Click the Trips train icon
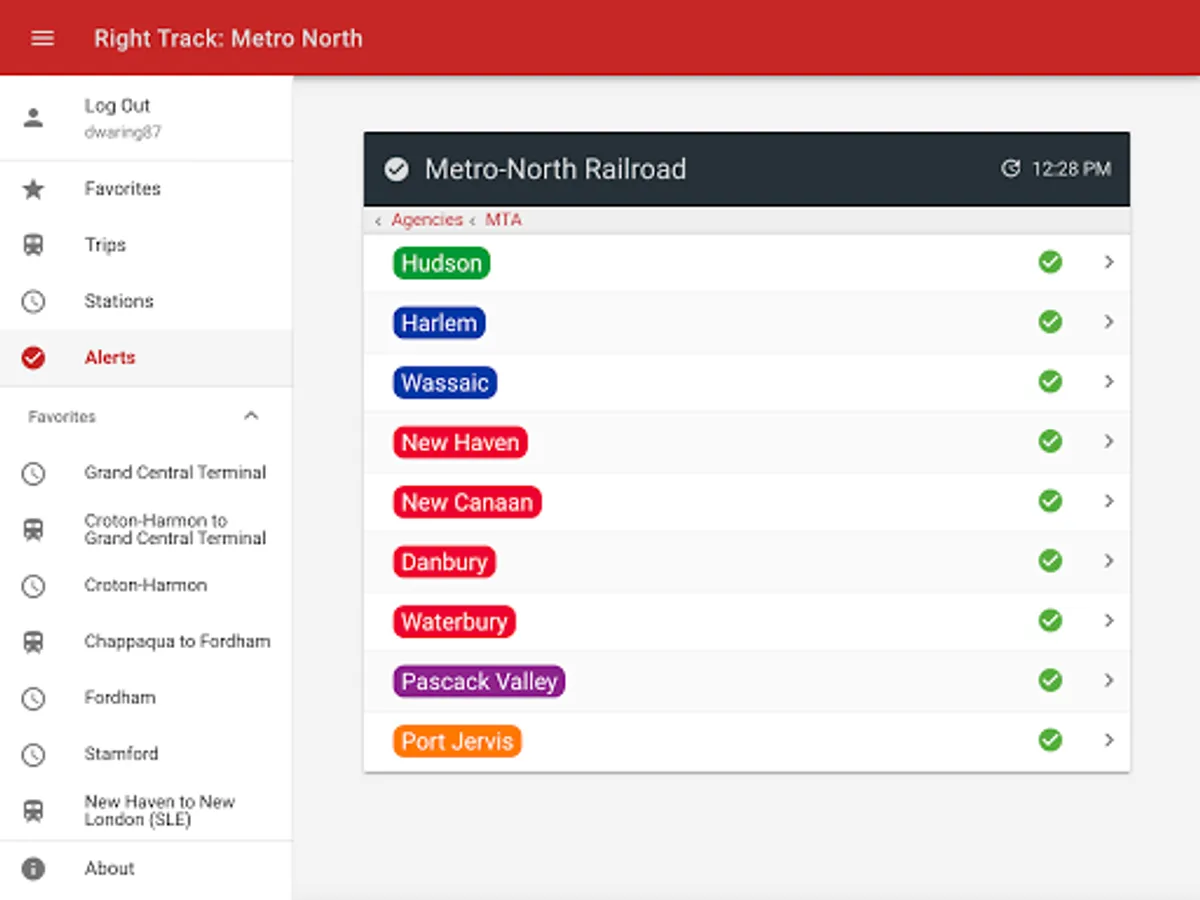The height and width of the screenshot is (900, 1200). click(34, 245)
